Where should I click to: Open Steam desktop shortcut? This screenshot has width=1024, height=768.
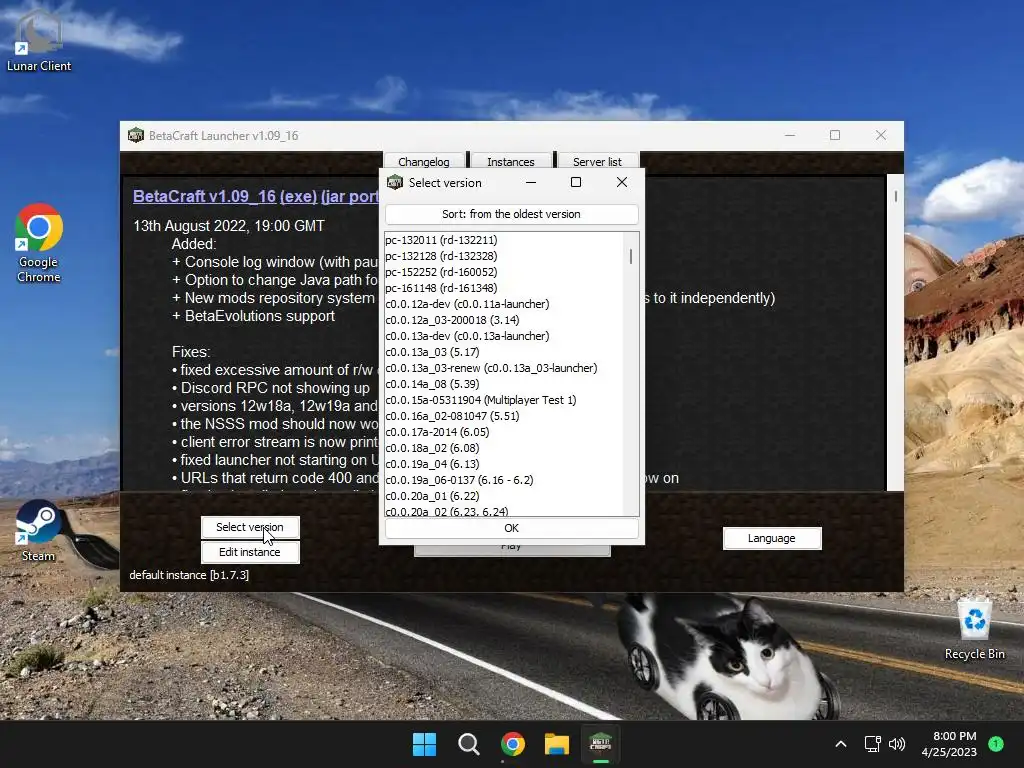coord(38,530)
